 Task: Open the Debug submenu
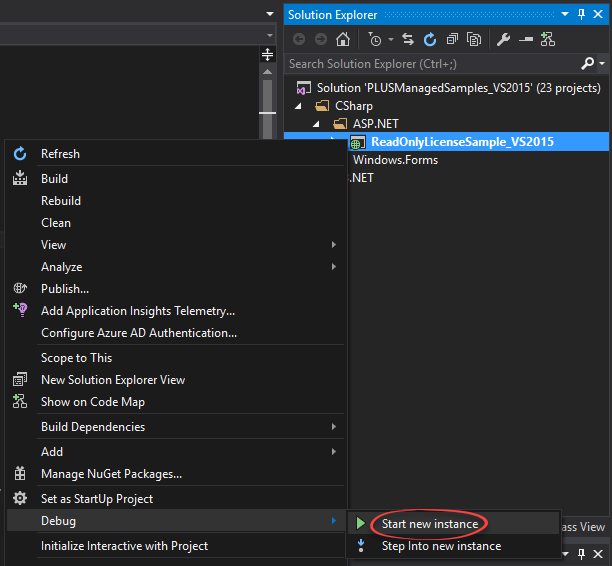pyautogui.click(x=176, y=521)
